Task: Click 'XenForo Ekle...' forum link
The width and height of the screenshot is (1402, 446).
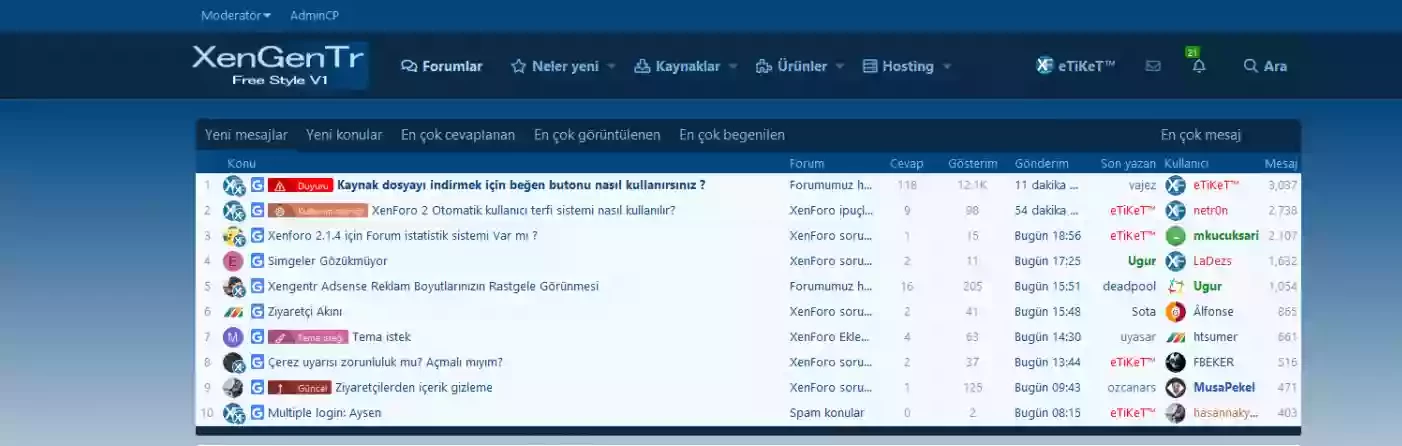Action: point(830,337)
